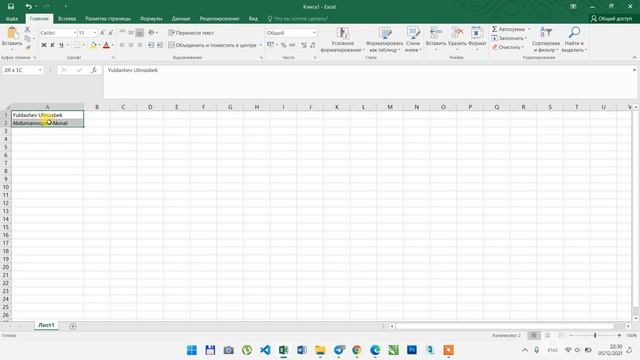Open the File (Файл) tab
Image resolution: width=640 pixels, height=360 pixels.
(x=12, y=19)
